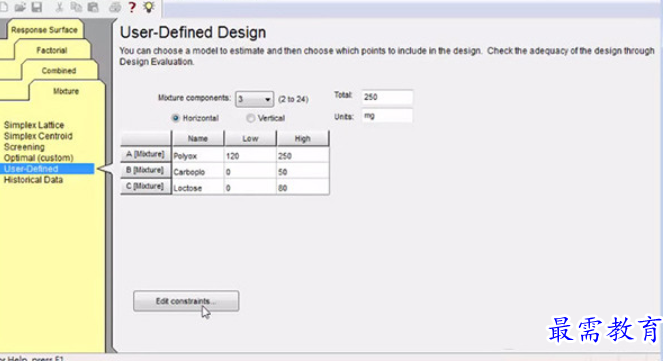Click the Open file folder icon
The height and width of the screenshot is (361, 670).
(x=20, y=7)
